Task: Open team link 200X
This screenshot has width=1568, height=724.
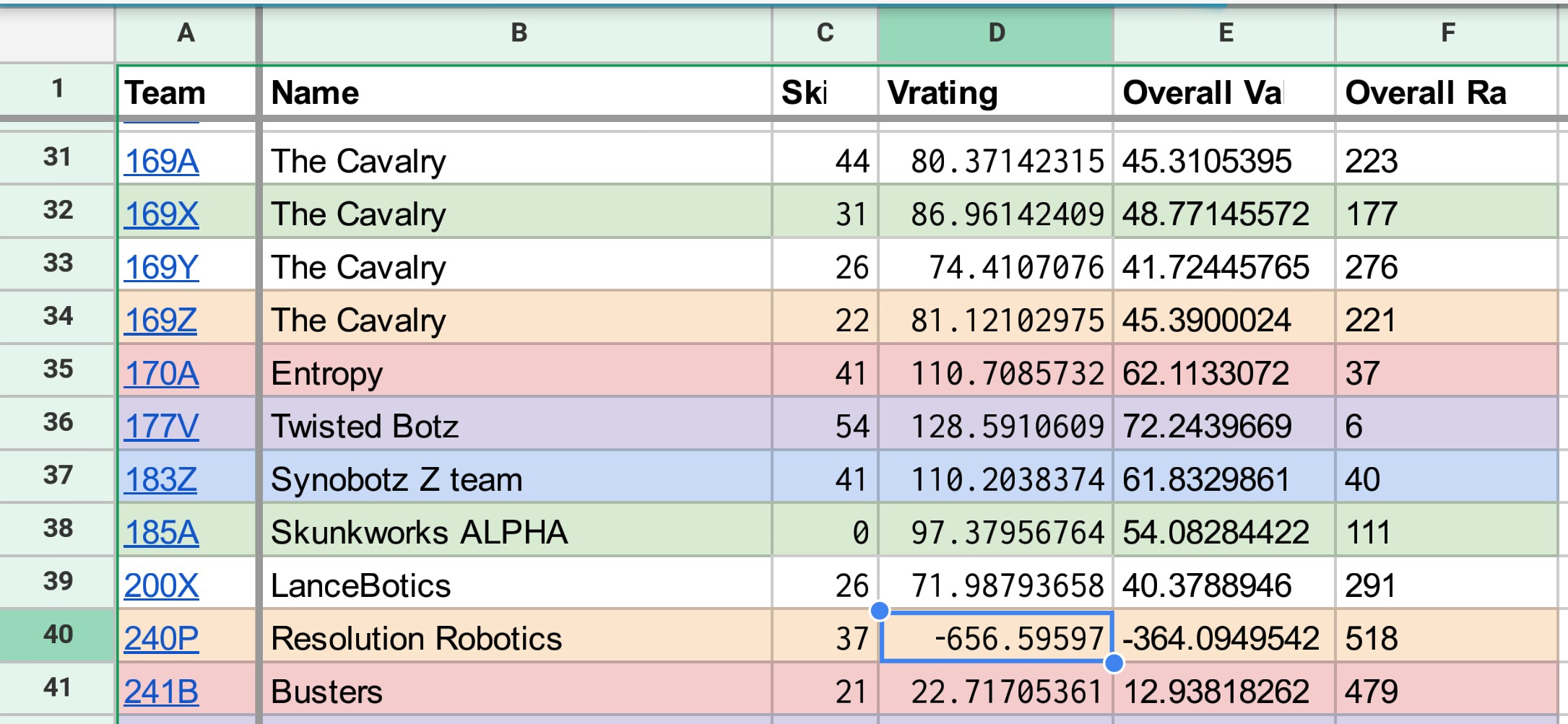Action: click(161, 585)
